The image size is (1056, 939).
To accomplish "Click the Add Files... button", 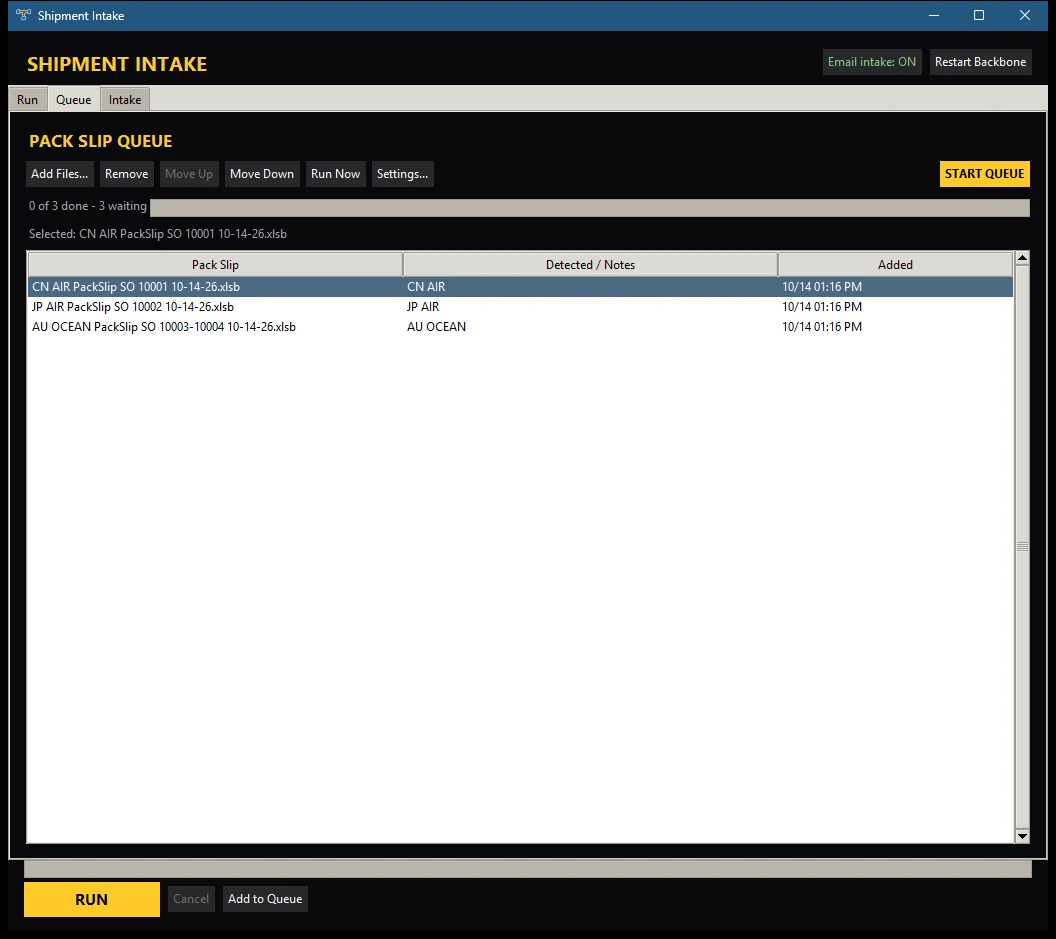I will [59, 174].
